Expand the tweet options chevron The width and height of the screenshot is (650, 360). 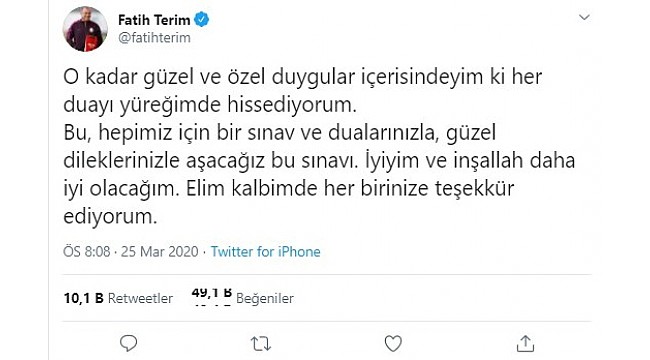click(x=584, y=17)
